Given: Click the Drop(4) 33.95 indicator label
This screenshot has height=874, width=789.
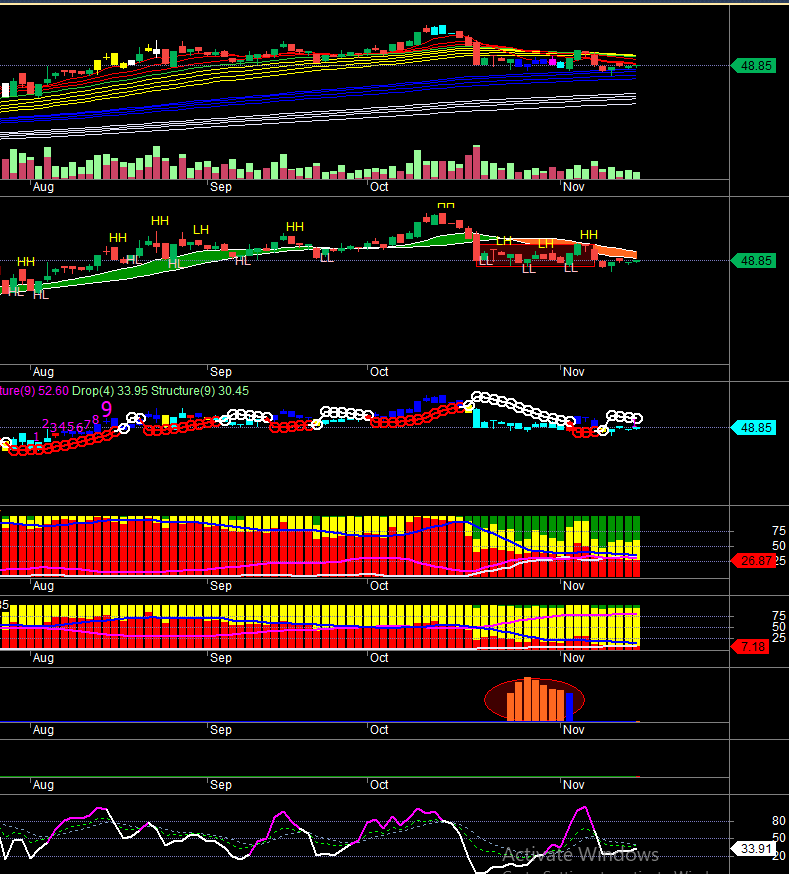Looking at the screenshot, I should 110,391.
